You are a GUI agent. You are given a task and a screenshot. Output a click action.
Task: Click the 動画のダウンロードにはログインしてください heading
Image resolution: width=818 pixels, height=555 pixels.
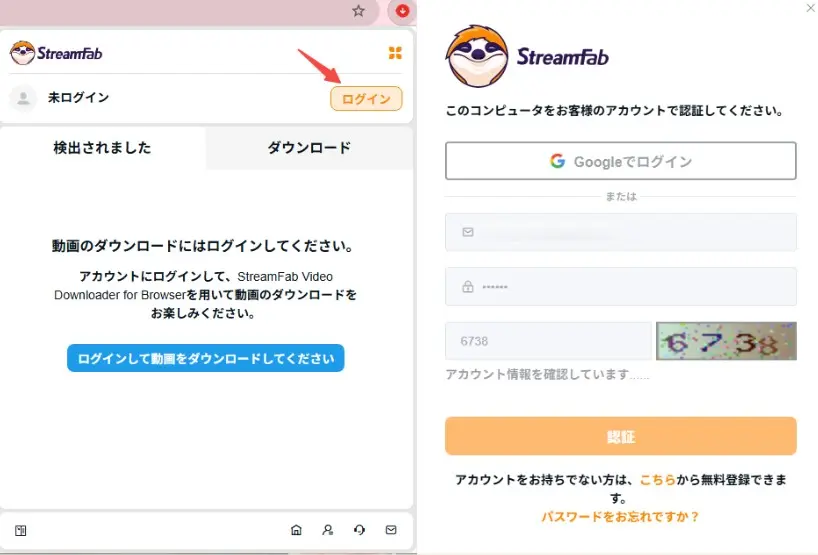point(203,246)
